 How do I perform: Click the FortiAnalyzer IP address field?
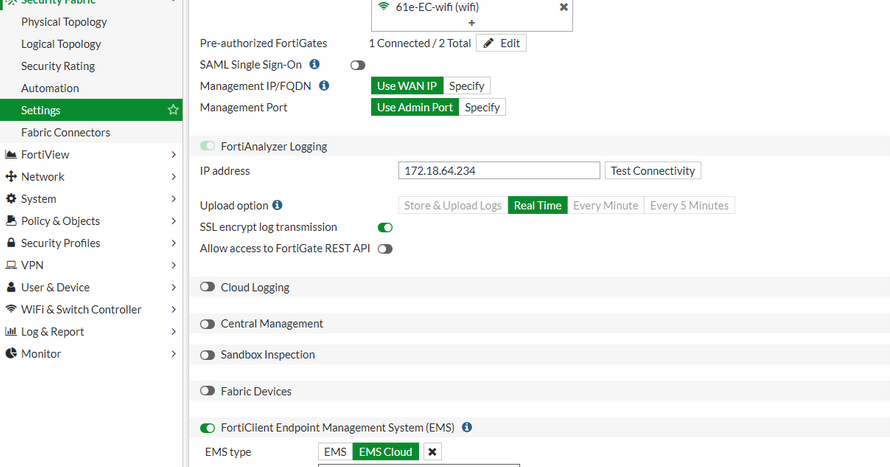point(499,171)
